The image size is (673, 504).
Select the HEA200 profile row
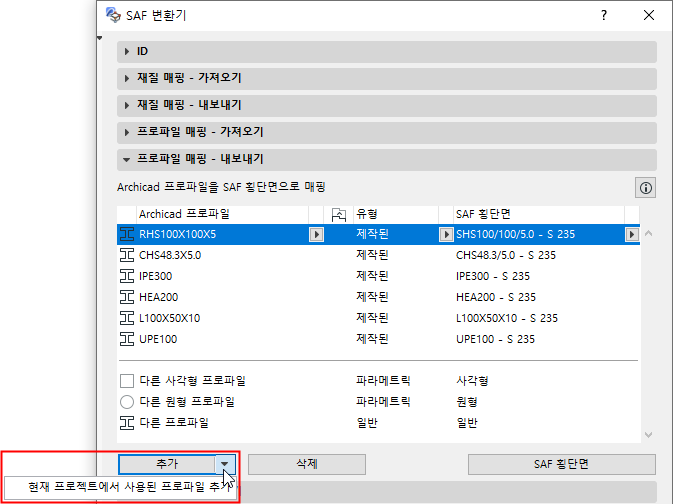coord(378,298)
